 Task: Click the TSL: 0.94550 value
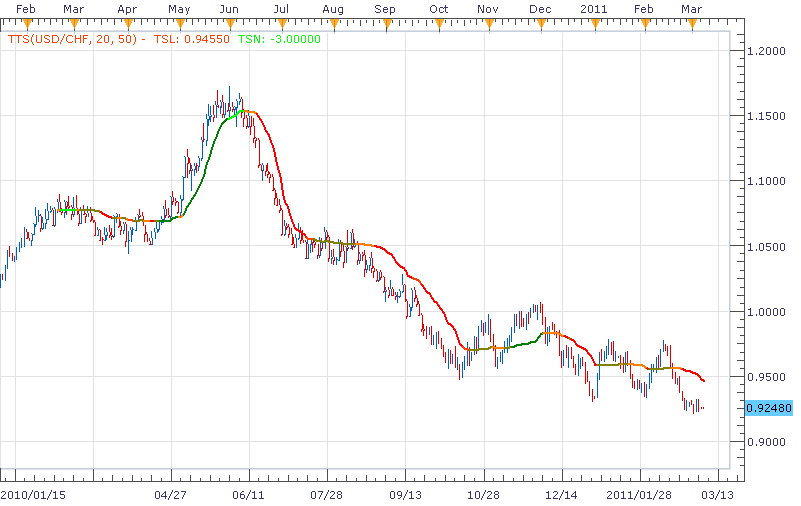pos(192,39)
